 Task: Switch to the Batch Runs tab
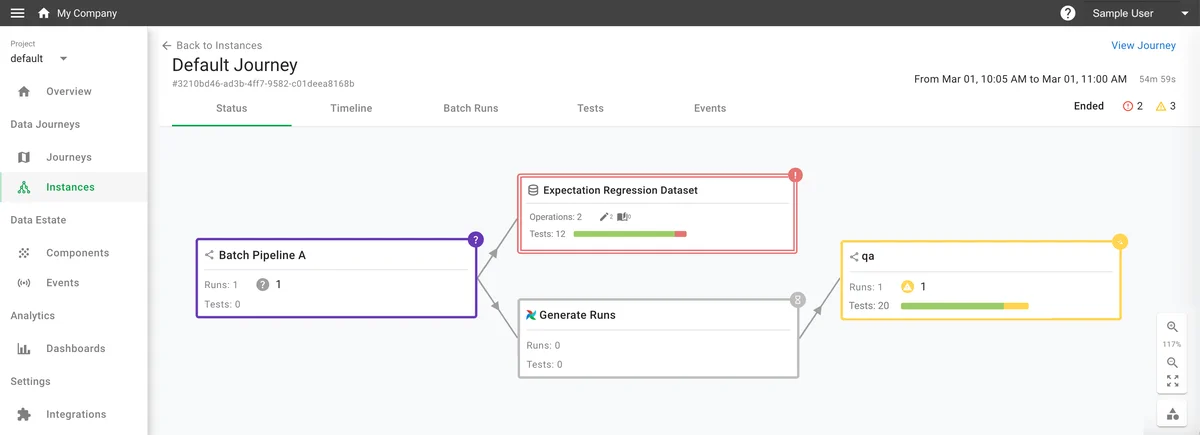[470, 108]
